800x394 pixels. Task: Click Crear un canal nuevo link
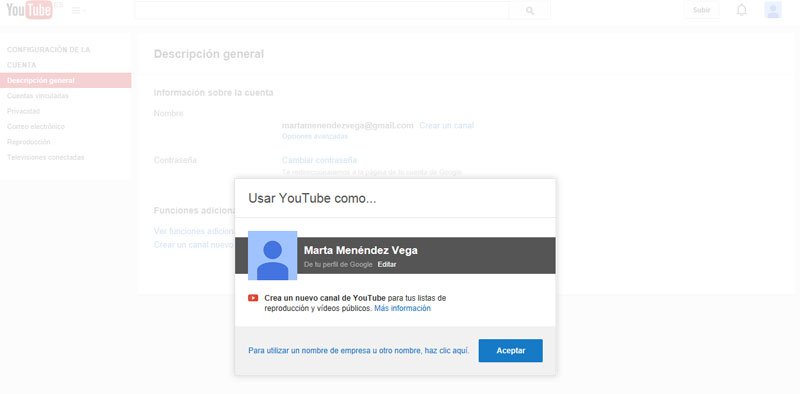pyautogui.click(x=194, y=244)
